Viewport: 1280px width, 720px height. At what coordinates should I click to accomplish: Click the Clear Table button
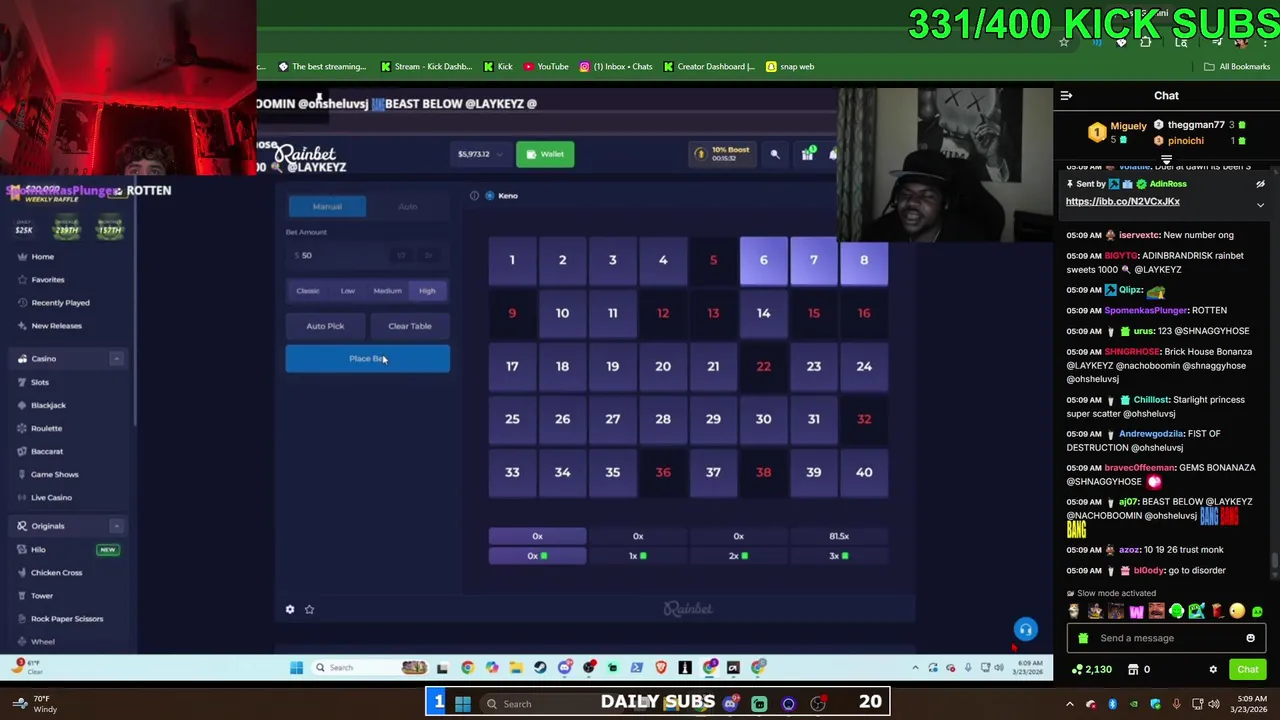[410, 326]
